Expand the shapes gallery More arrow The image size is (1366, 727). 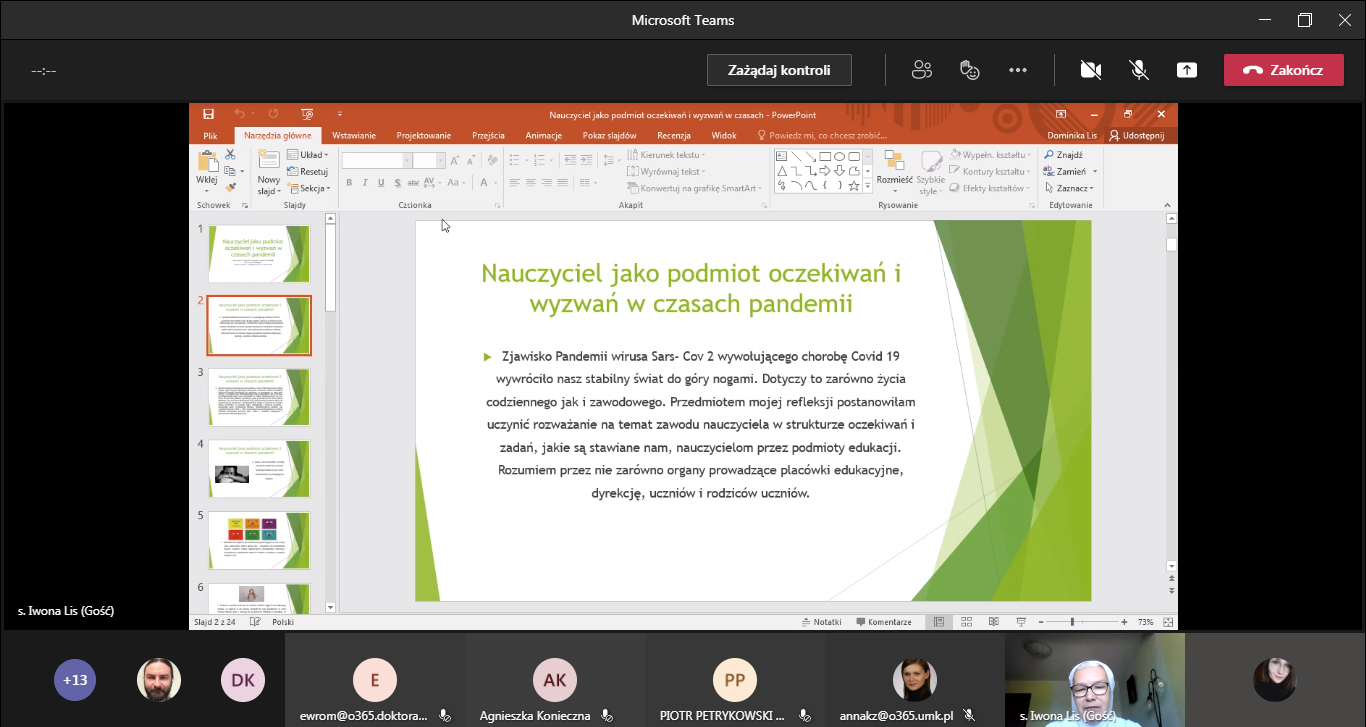pyautogui.click(x=868, y=187)
